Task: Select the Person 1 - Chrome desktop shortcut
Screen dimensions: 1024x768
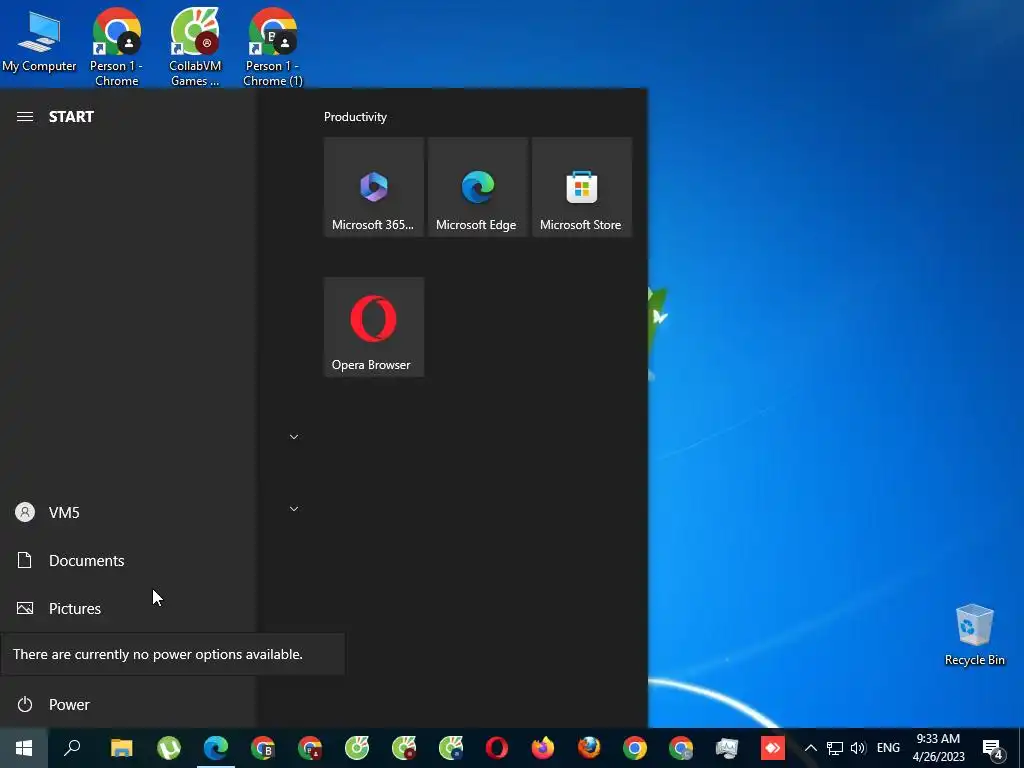Action: click(117, 47)
